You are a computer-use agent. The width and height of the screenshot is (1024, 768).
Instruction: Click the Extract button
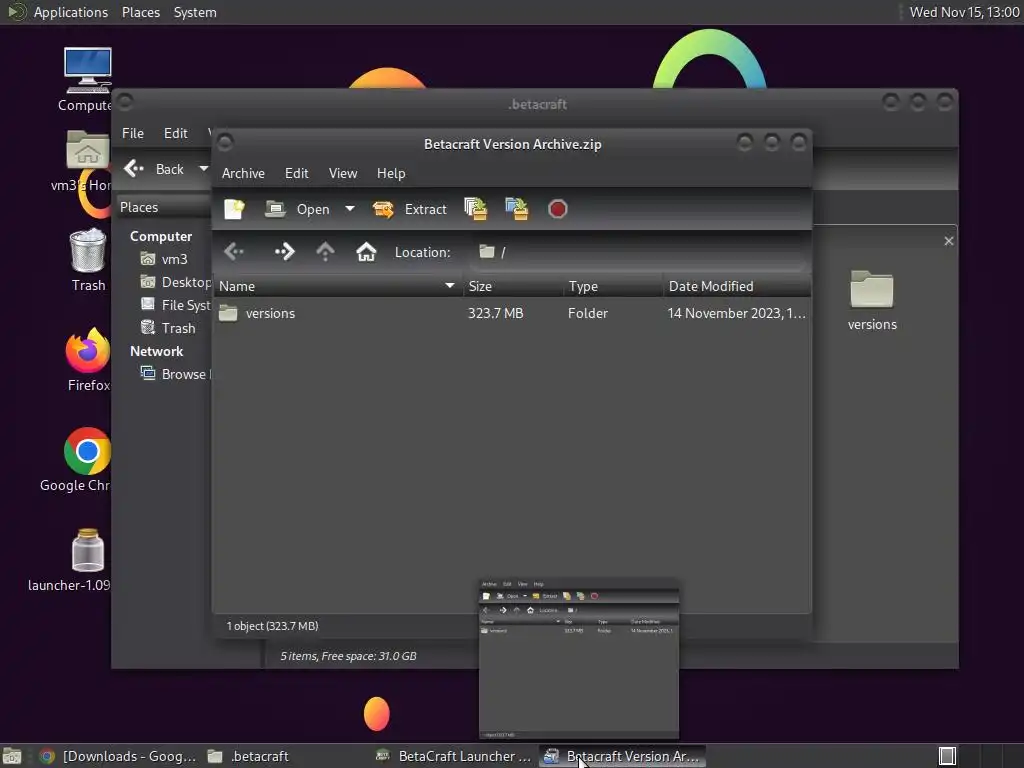tap(410, 209)
